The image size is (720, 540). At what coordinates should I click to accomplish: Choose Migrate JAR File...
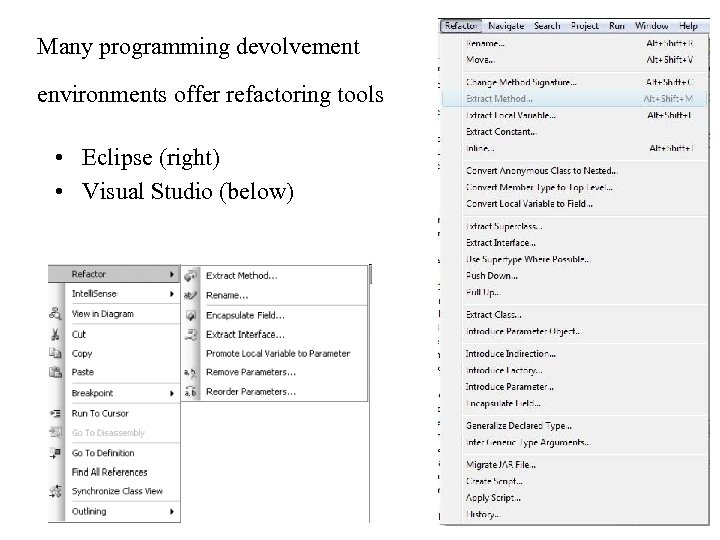(574, 465)
